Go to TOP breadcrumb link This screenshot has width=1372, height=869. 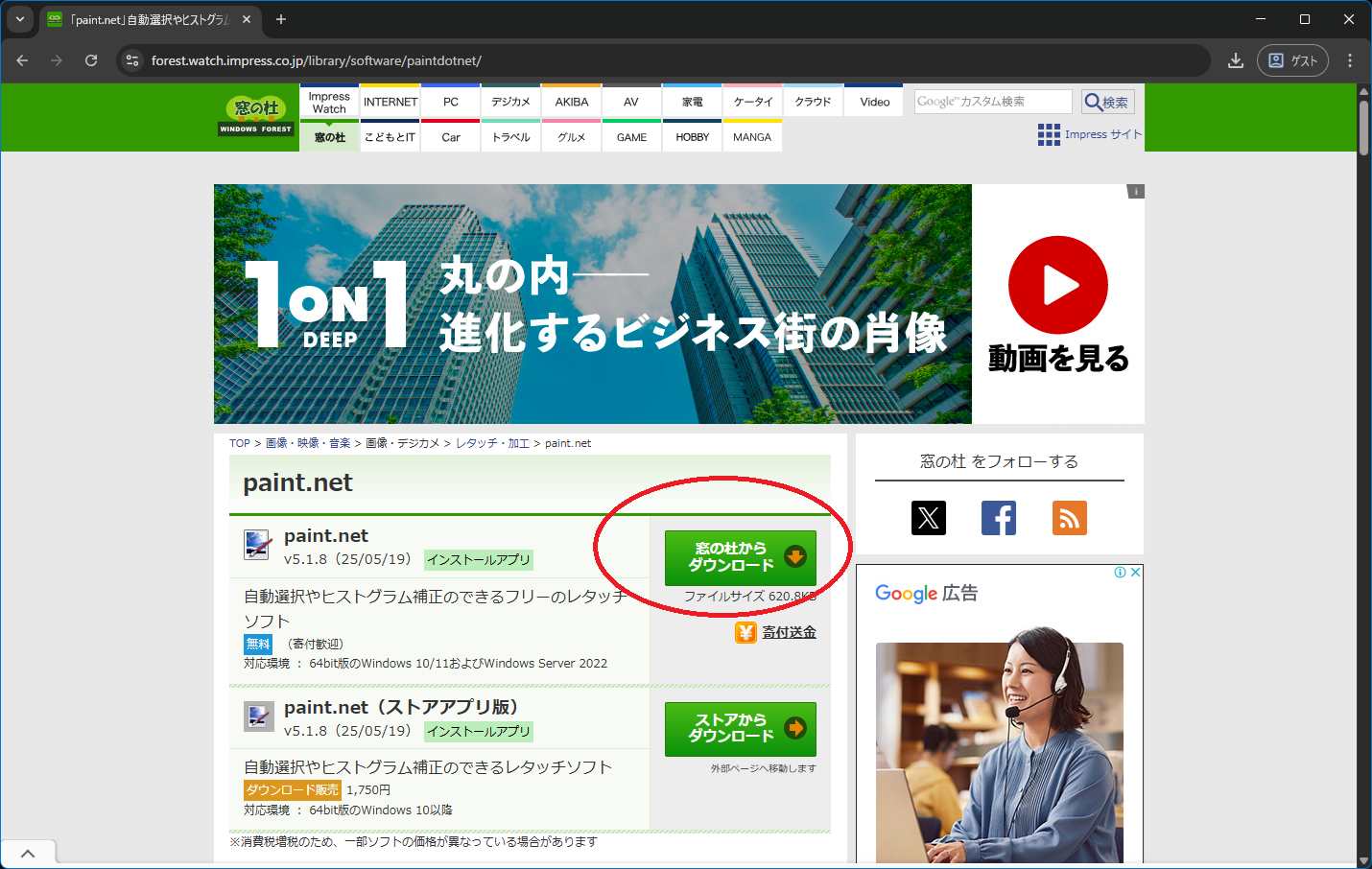[240, 443]
